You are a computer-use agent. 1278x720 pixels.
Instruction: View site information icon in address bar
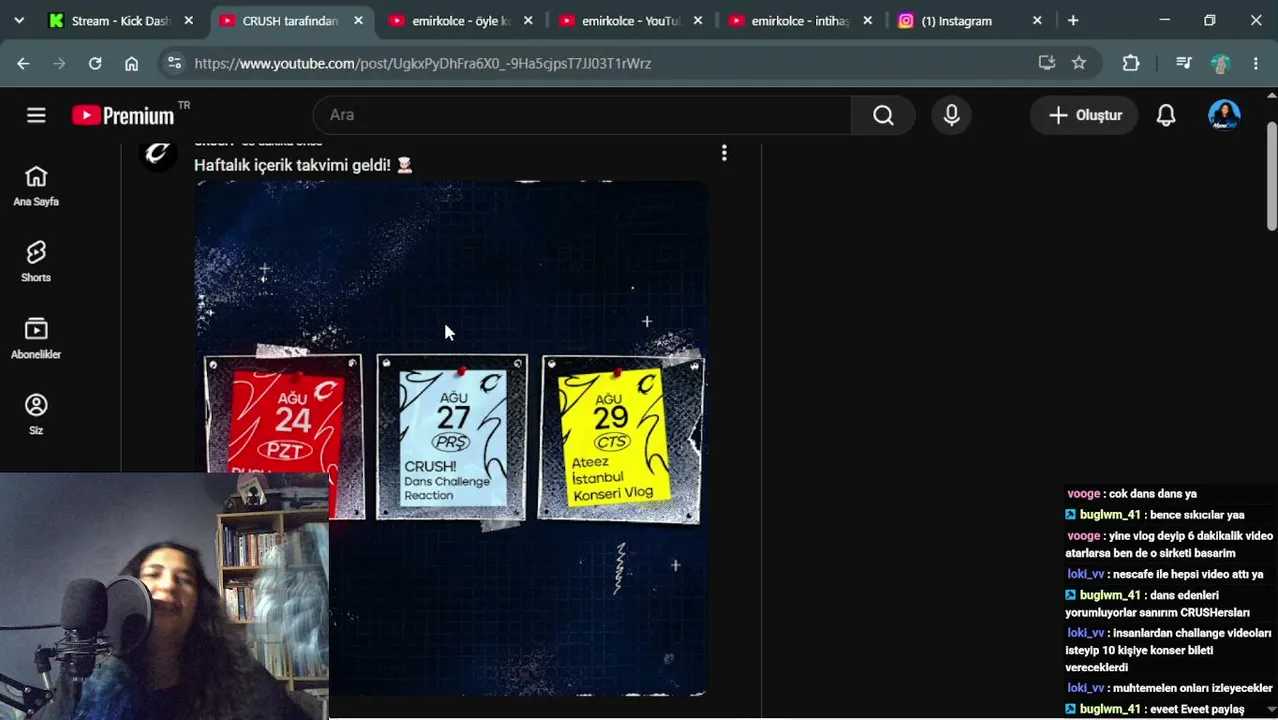[x=174, y=63]
